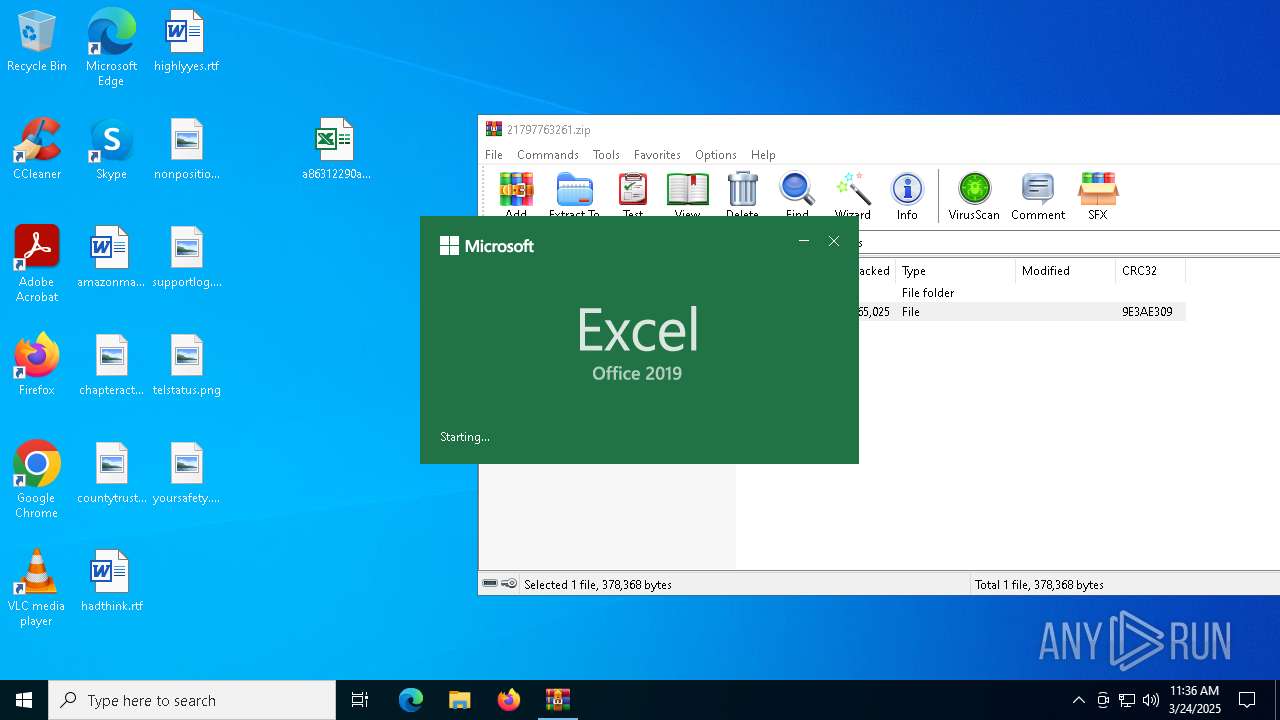Open the Favorites menu
This screenshot has height=720, width=1280.
pos(657,155)
